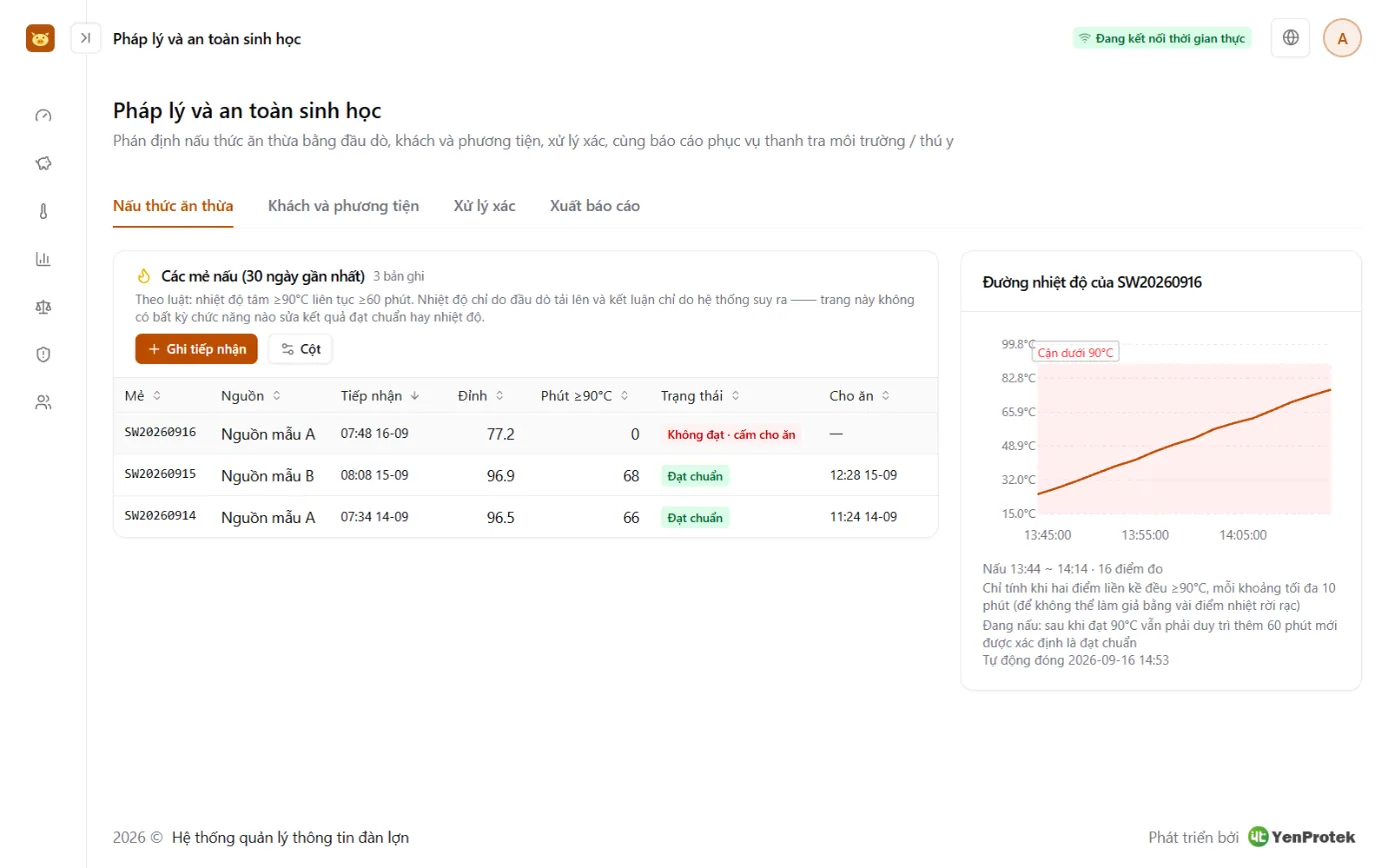Click the "Đường nhiệt độ của SW20260916" card title
1388x868 pixels.
click(x=1092, y=282)
